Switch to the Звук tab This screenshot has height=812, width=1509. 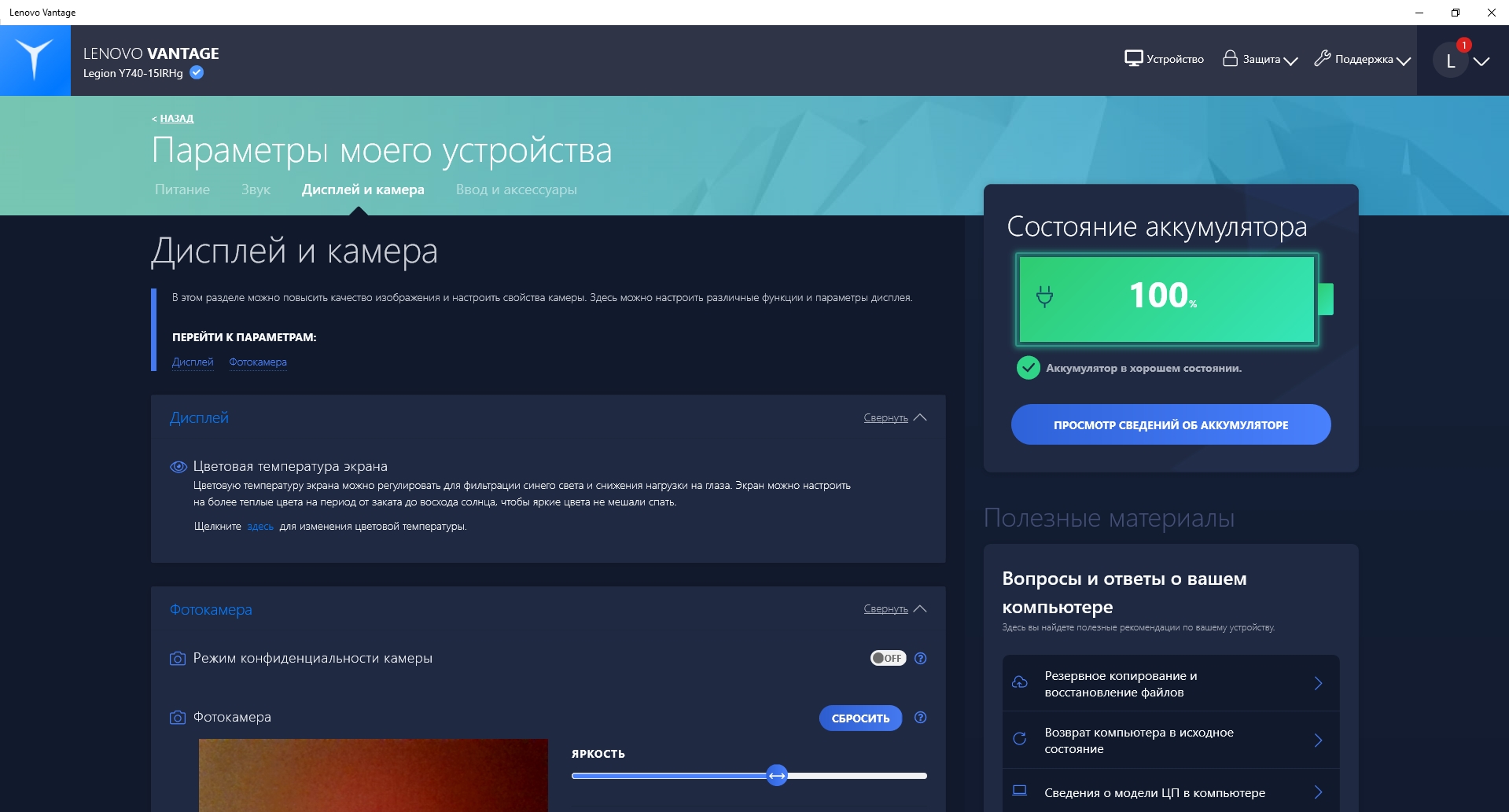[x=256, y=189]
